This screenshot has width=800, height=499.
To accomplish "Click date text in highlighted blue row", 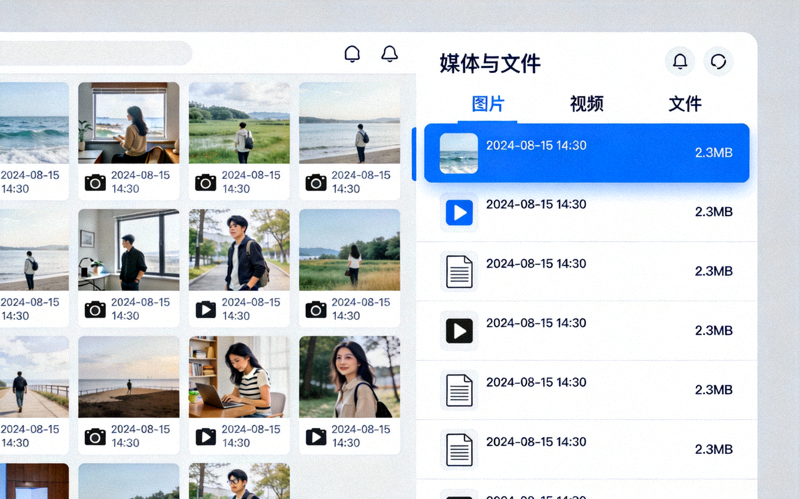I will 536,145.
